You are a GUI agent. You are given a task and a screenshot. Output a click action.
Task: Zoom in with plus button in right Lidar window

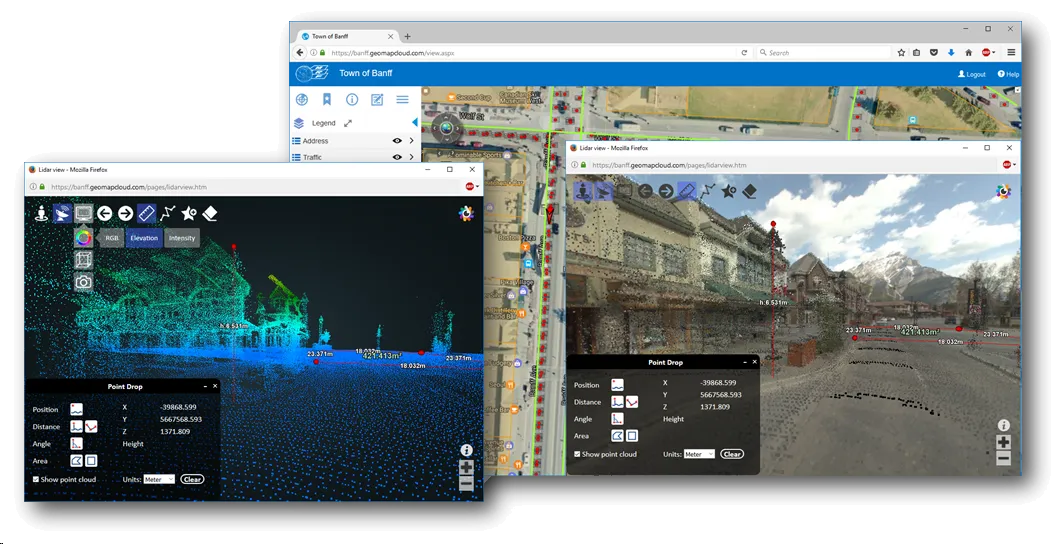coord(1003,442)
